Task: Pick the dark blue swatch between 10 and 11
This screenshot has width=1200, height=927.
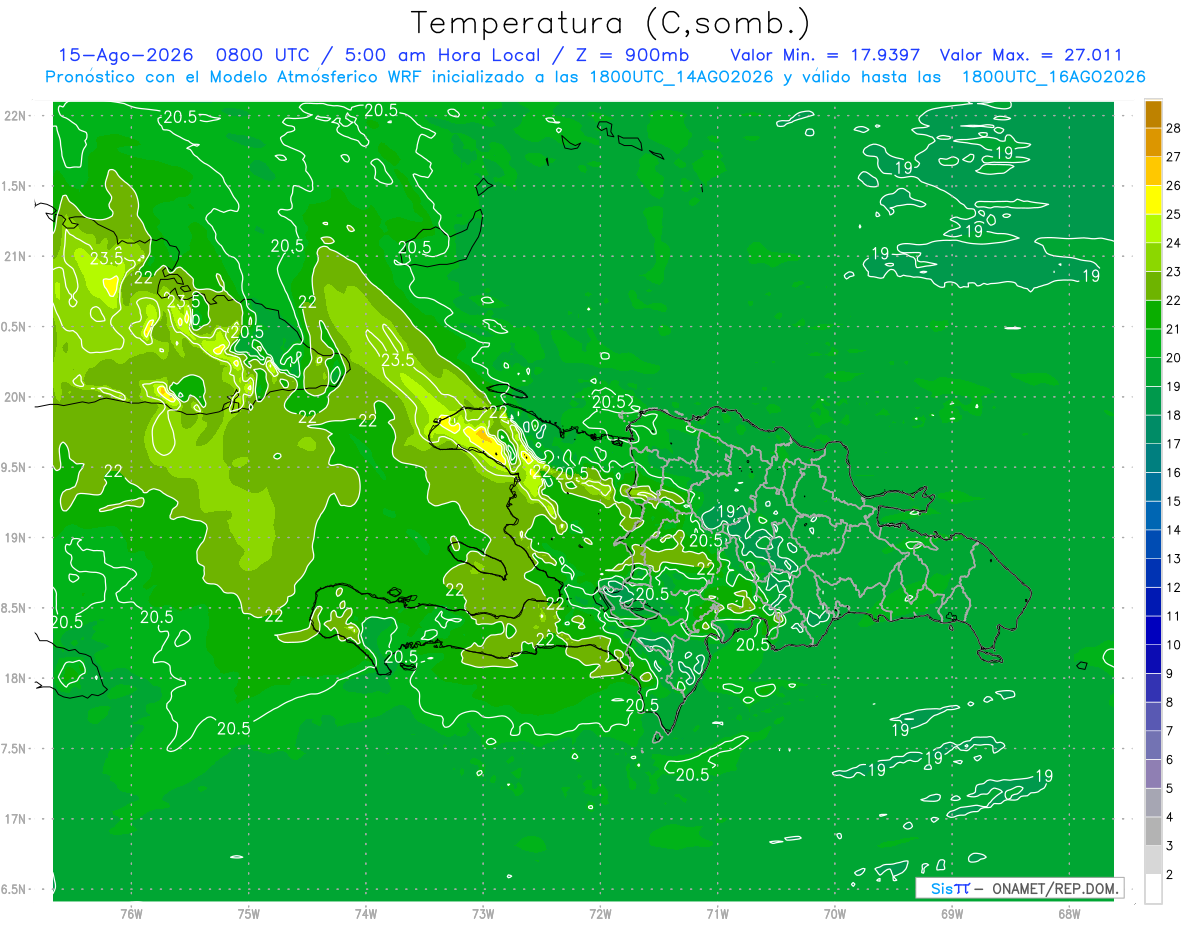Action: click(1153, 630)
